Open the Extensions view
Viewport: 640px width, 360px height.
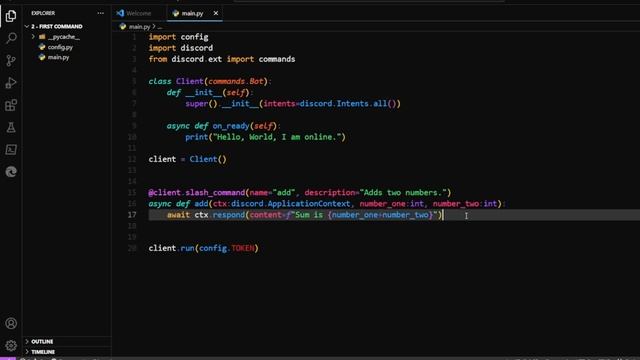coord(11,105)
